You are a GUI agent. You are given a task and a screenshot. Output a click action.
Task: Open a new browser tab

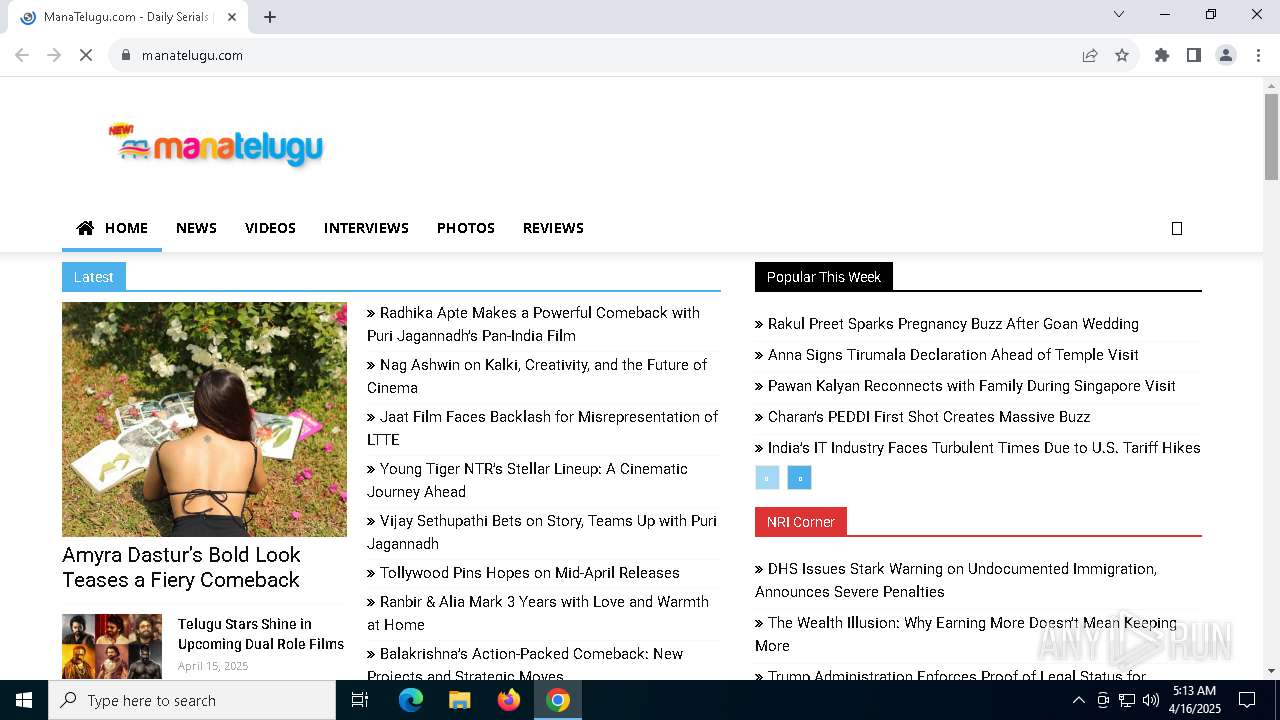coord(270,17)
